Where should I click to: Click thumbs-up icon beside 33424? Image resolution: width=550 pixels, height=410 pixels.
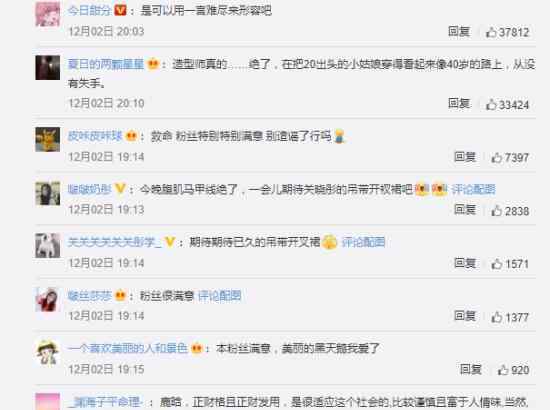(x=491, y=105)
